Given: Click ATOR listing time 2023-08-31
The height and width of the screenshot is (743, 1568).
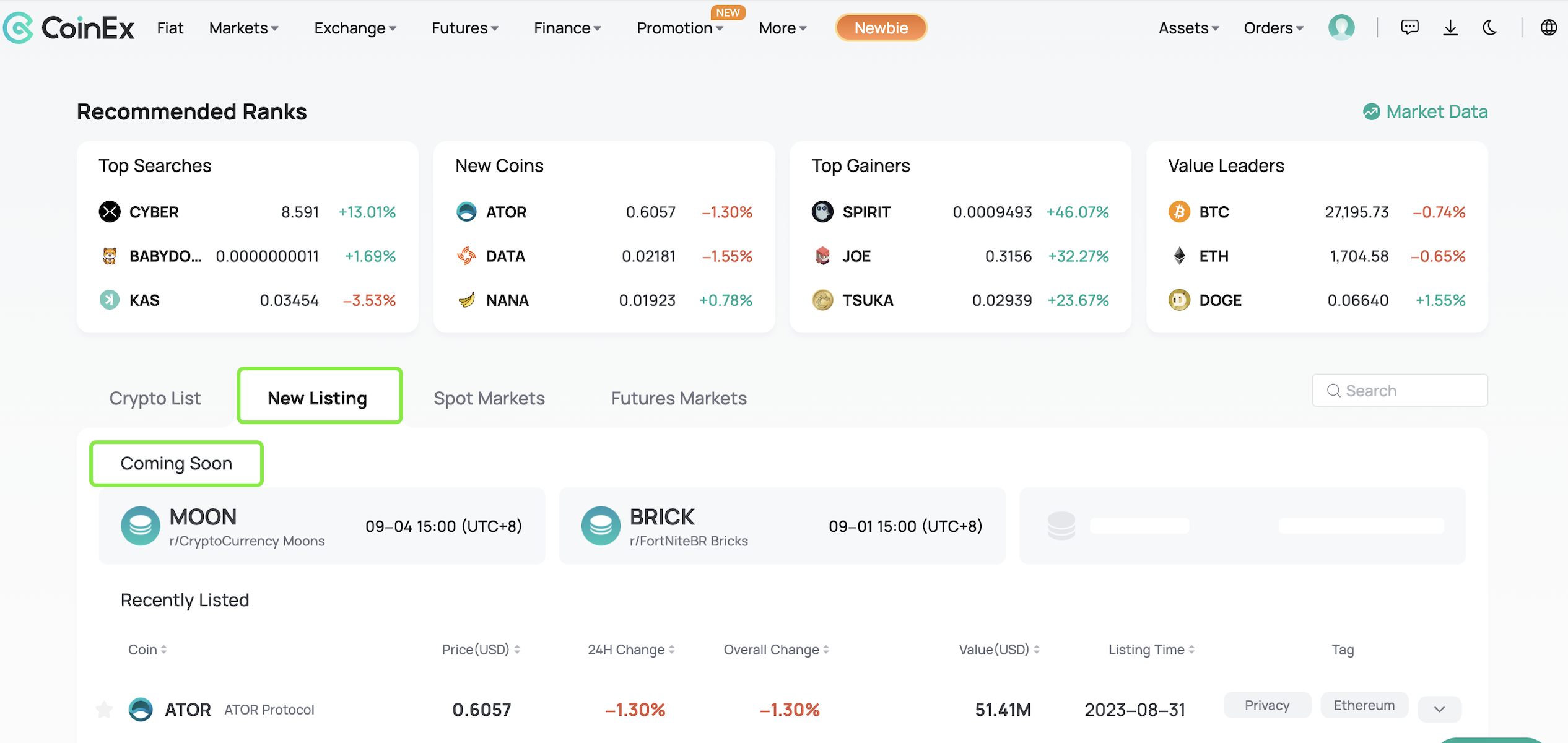Looking at the screenshot, I should [x=1135, y=710].
